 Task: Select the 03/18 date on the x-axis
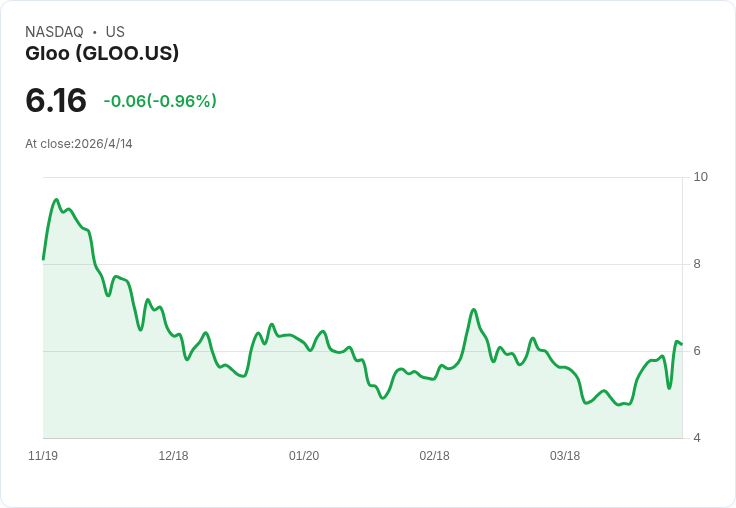(x=565, y=456)
